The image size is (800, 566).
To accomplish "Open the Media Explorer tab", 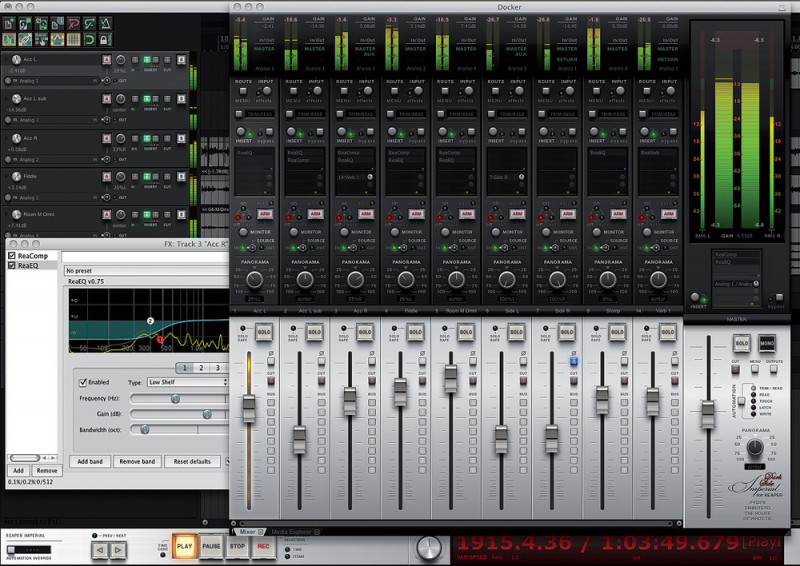I will [x=292, y=531].
